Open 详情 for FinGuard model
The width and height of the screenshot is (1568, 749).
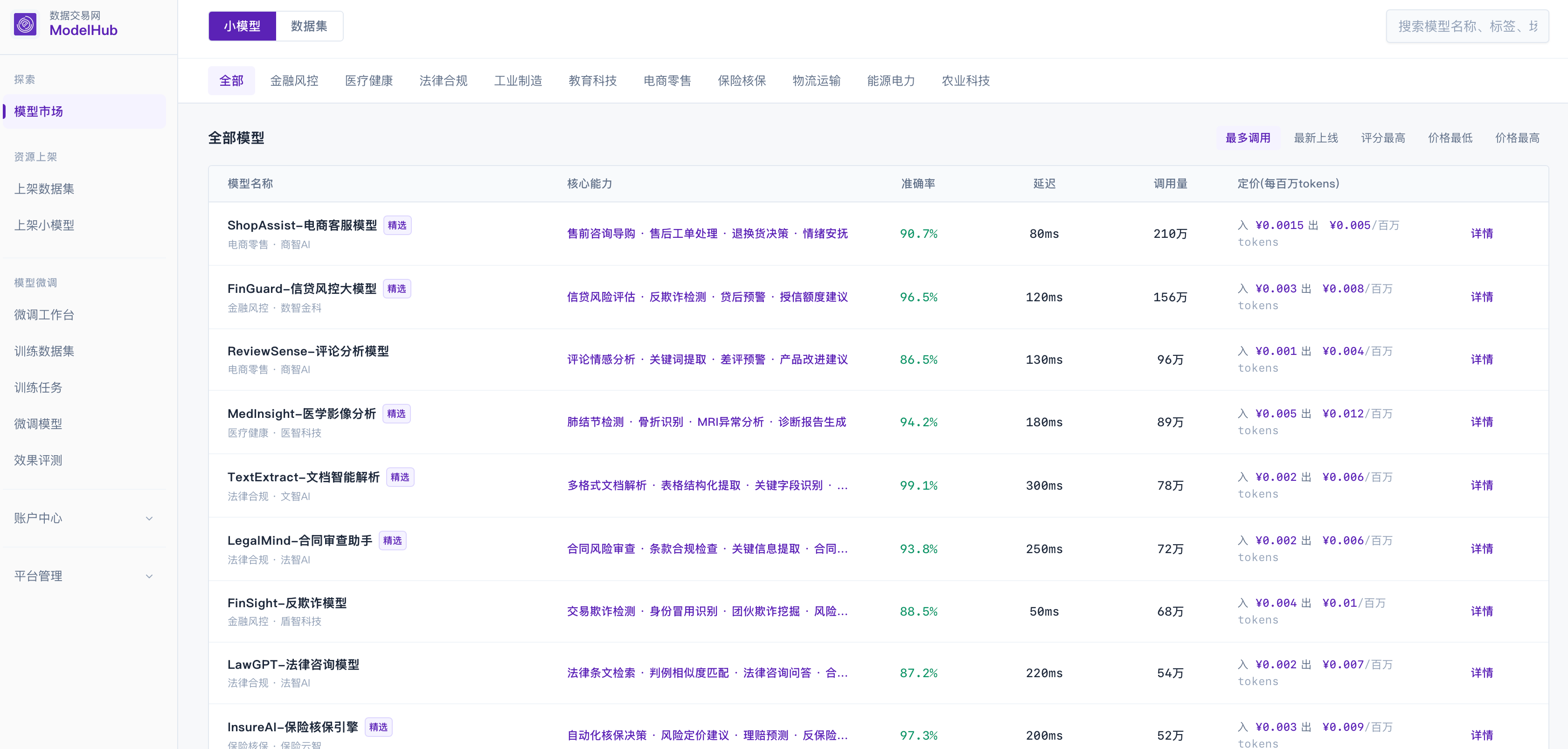[x=1482, y=297]
